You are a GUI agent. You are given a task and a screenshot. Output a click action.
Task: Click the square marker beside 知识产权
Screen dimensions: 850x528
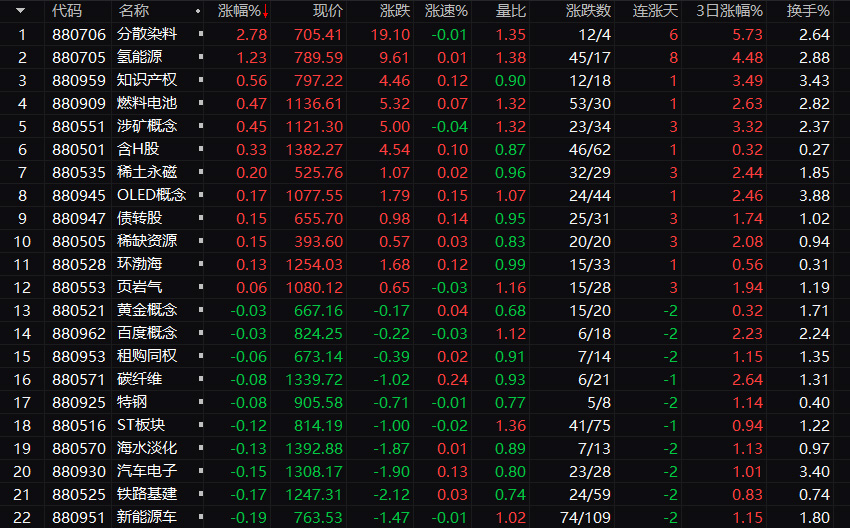(x=201, y=80)
